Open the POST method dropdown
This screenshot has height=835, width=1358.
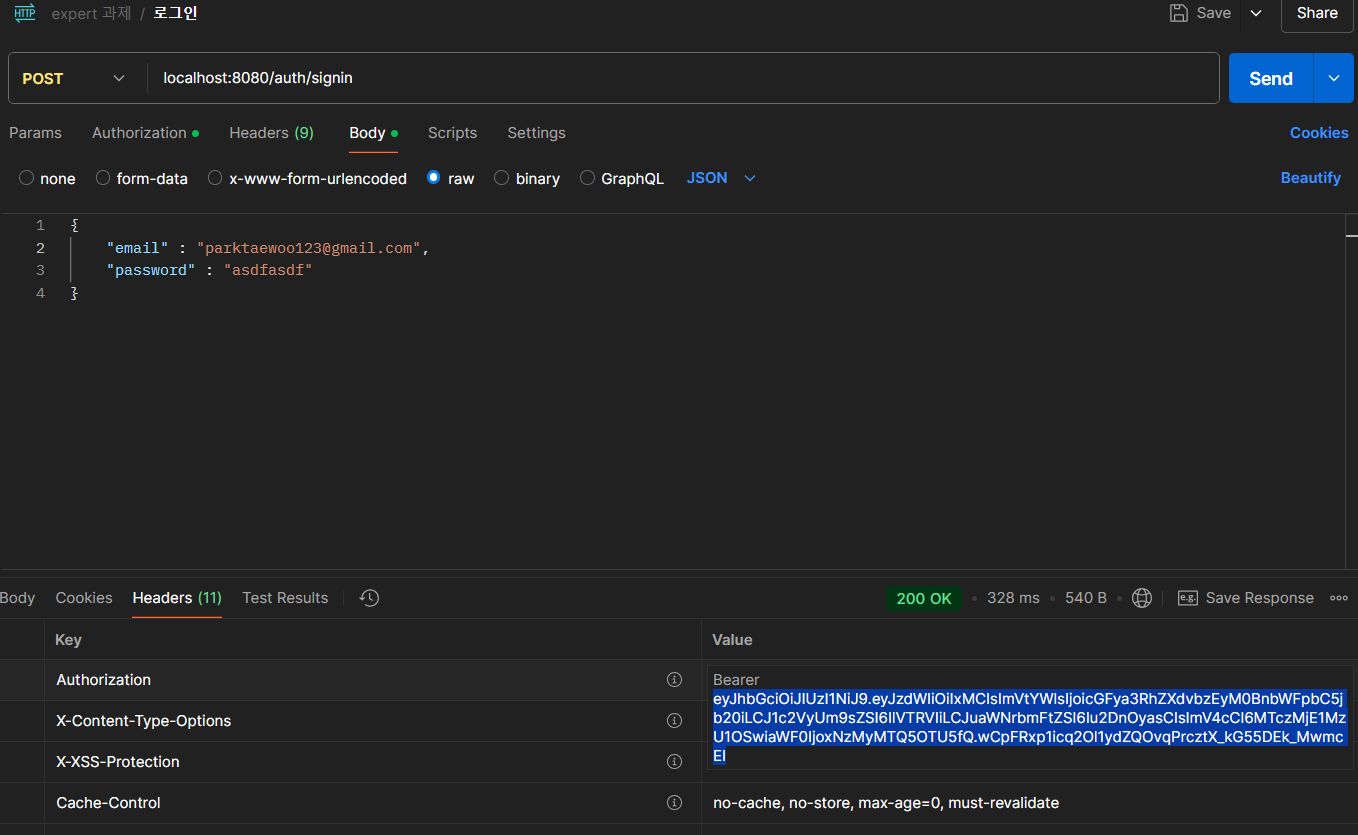click(x=74, y=78)
